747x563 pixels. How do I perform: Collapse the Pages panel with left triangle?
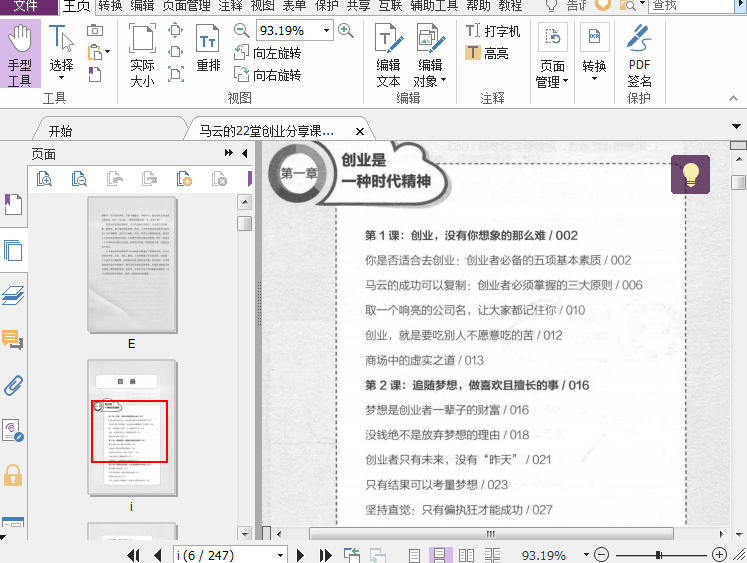coord(245,153)
